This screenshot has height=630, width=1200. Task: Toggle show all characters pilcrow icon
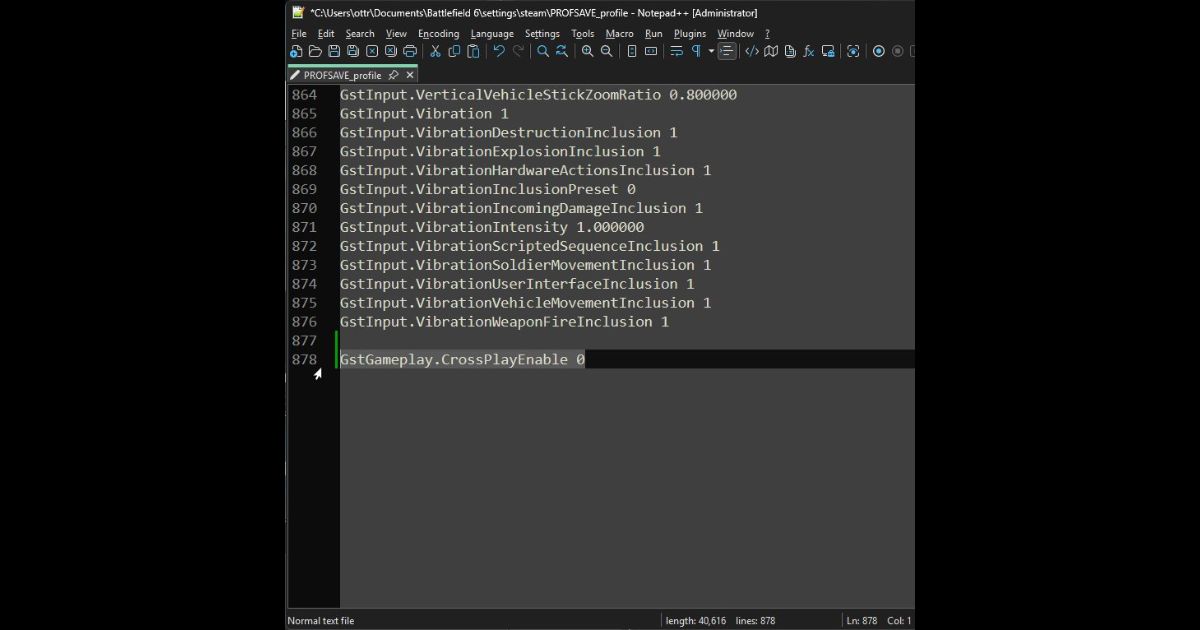coord(696,51)
